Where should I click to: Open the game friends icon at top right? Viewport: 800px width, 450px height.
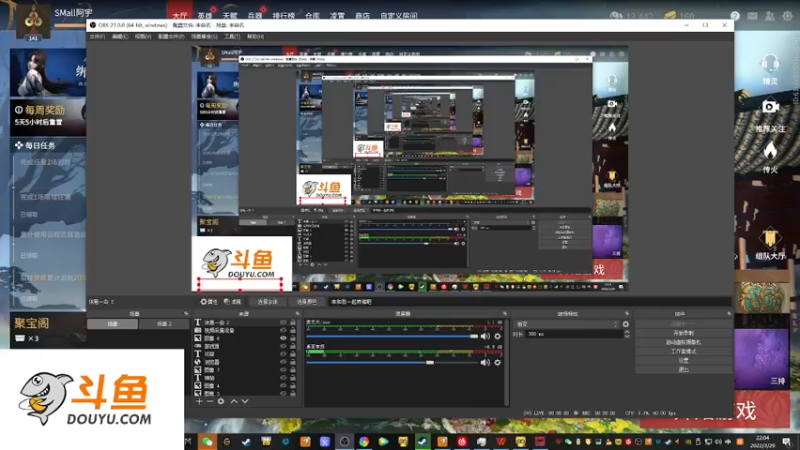pyautogui.click(x=769, y=16)
